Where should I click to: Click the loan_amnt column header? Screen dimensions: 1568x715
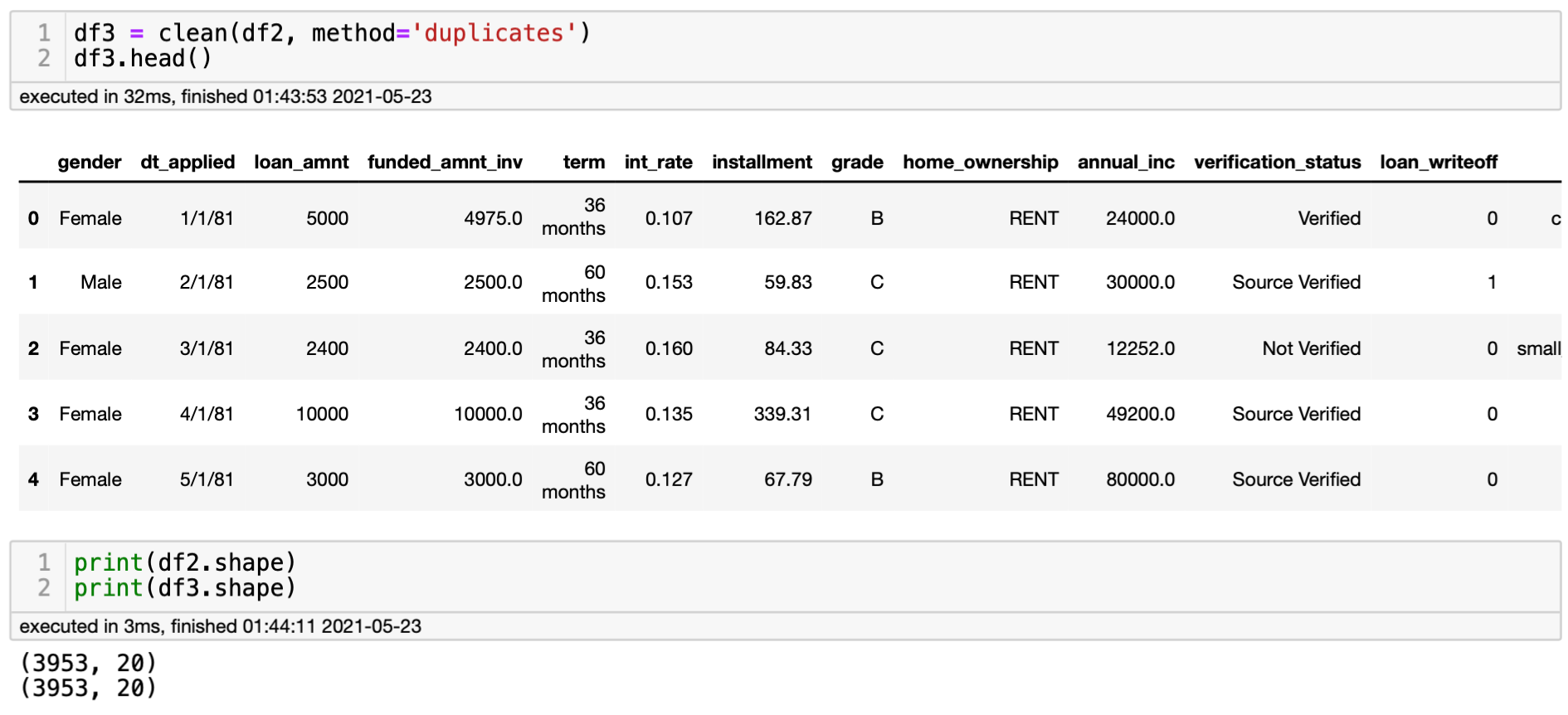point(301,163)
